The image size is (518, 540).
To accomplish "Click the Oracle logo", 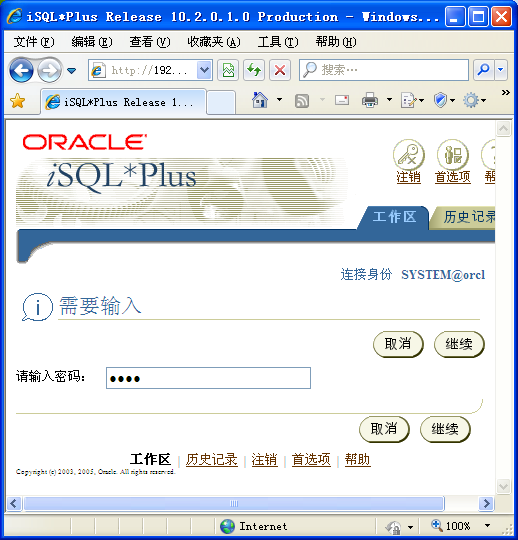I will 85,142.
